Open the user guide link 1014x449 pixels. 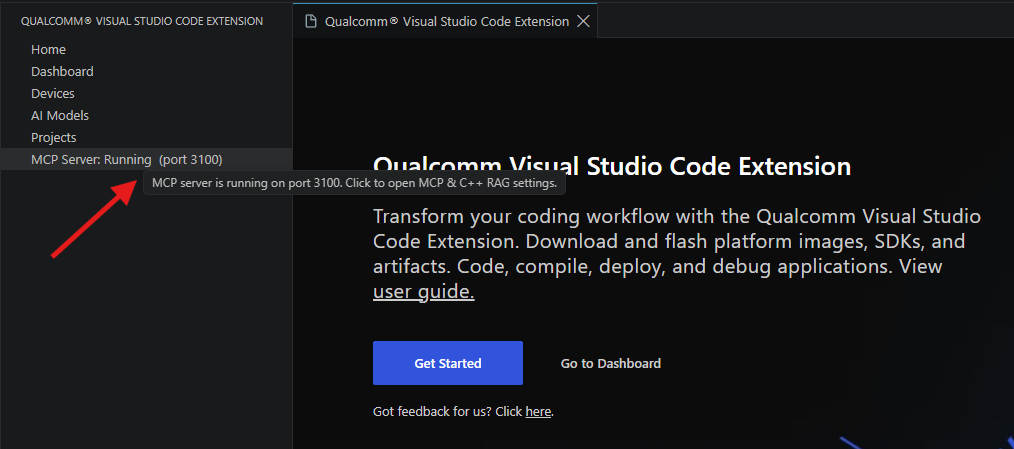pos(424,292)
